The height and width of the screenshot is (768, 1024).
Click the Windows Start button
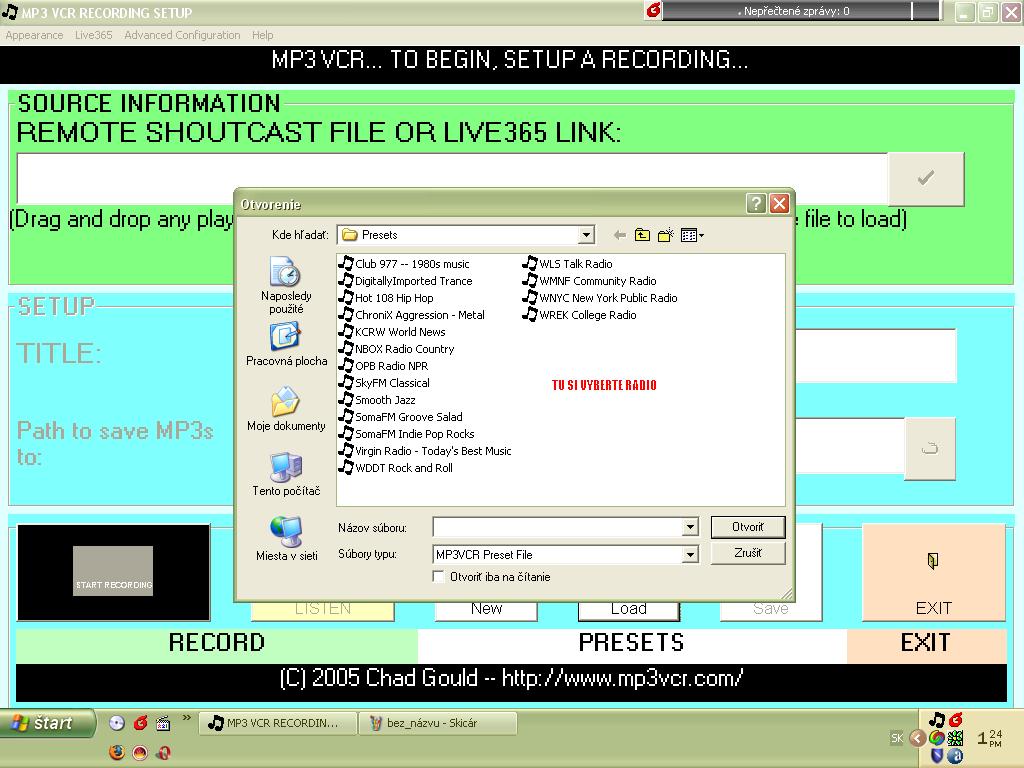coord(47,723)
